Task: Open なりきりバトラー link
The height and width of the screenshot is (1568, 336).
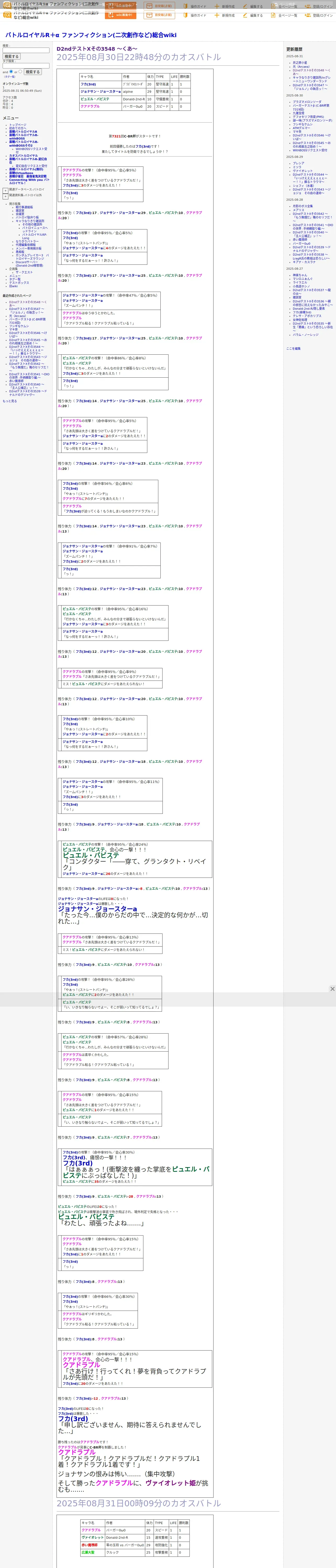Action: coord(27,242)
